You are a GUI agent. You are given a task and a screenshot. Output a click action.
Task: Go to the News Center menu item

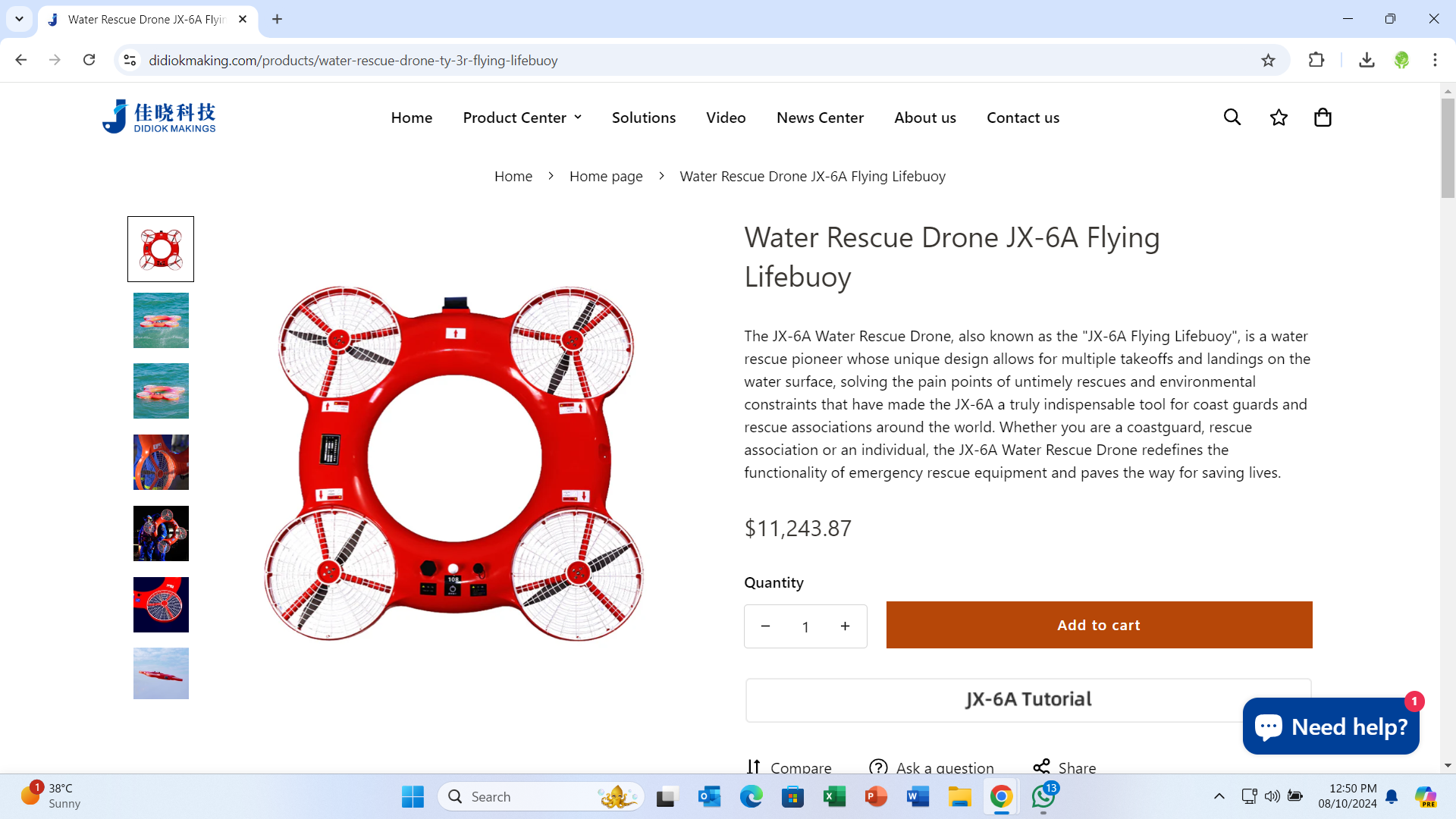click(x=820, y=118)
